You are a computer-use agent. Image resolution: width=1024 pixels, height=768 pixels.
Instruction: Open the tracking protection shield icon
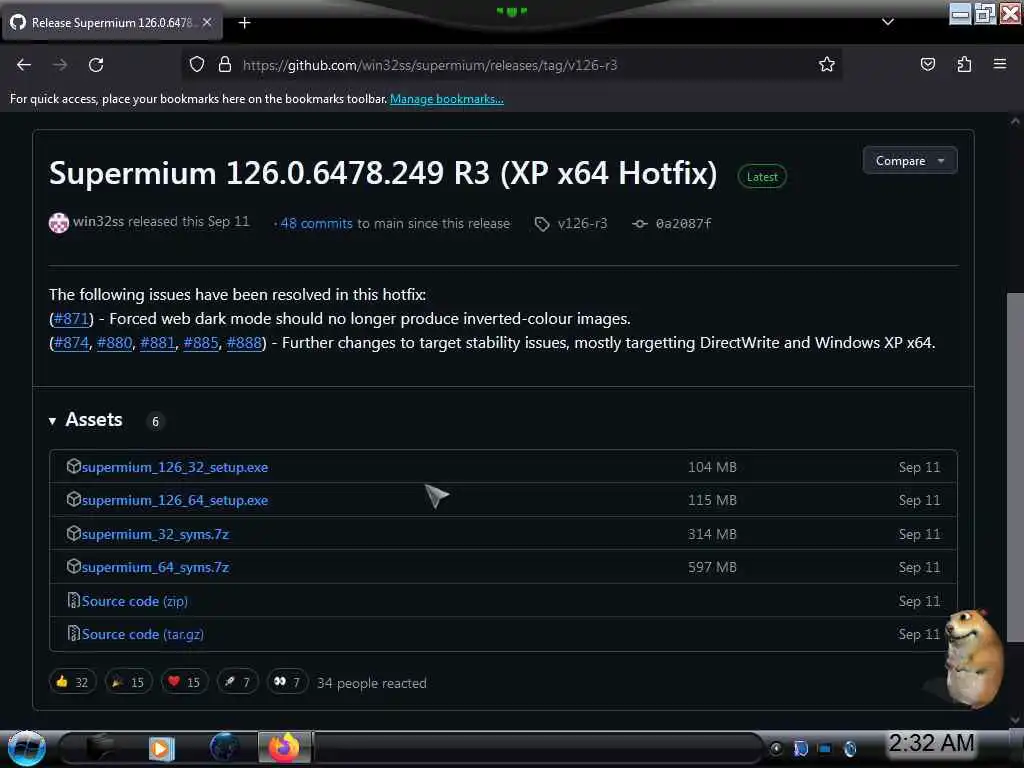tap(197, 65)
